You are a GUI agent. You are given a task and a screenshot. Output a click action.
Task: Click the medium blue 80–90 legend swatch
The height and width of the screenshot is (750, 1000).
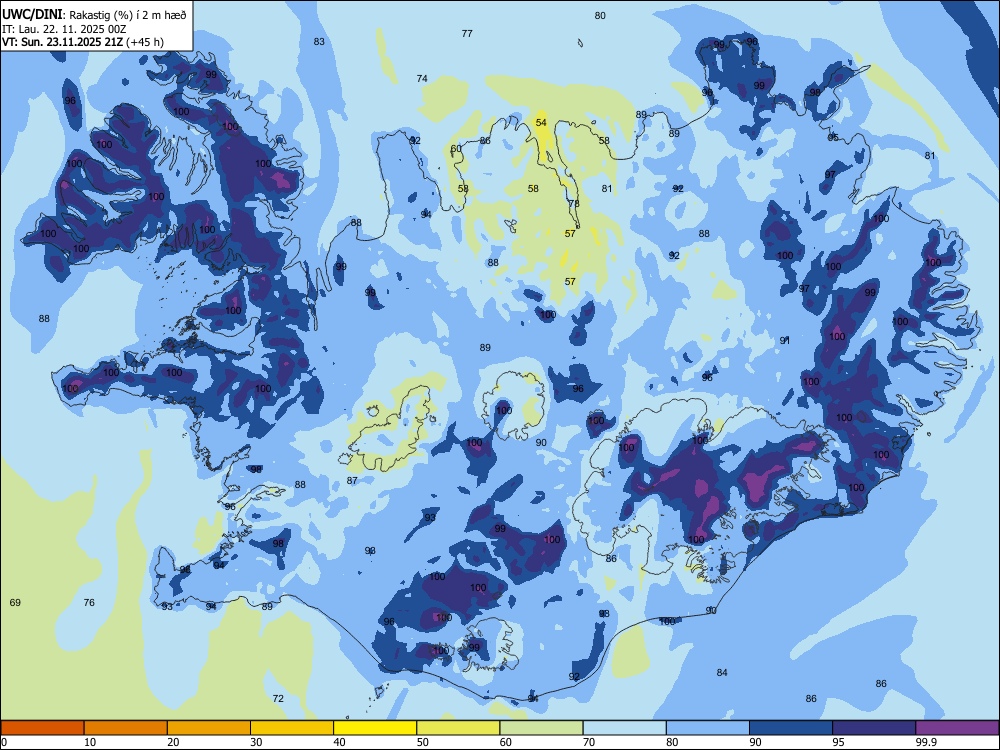(708, 728)
